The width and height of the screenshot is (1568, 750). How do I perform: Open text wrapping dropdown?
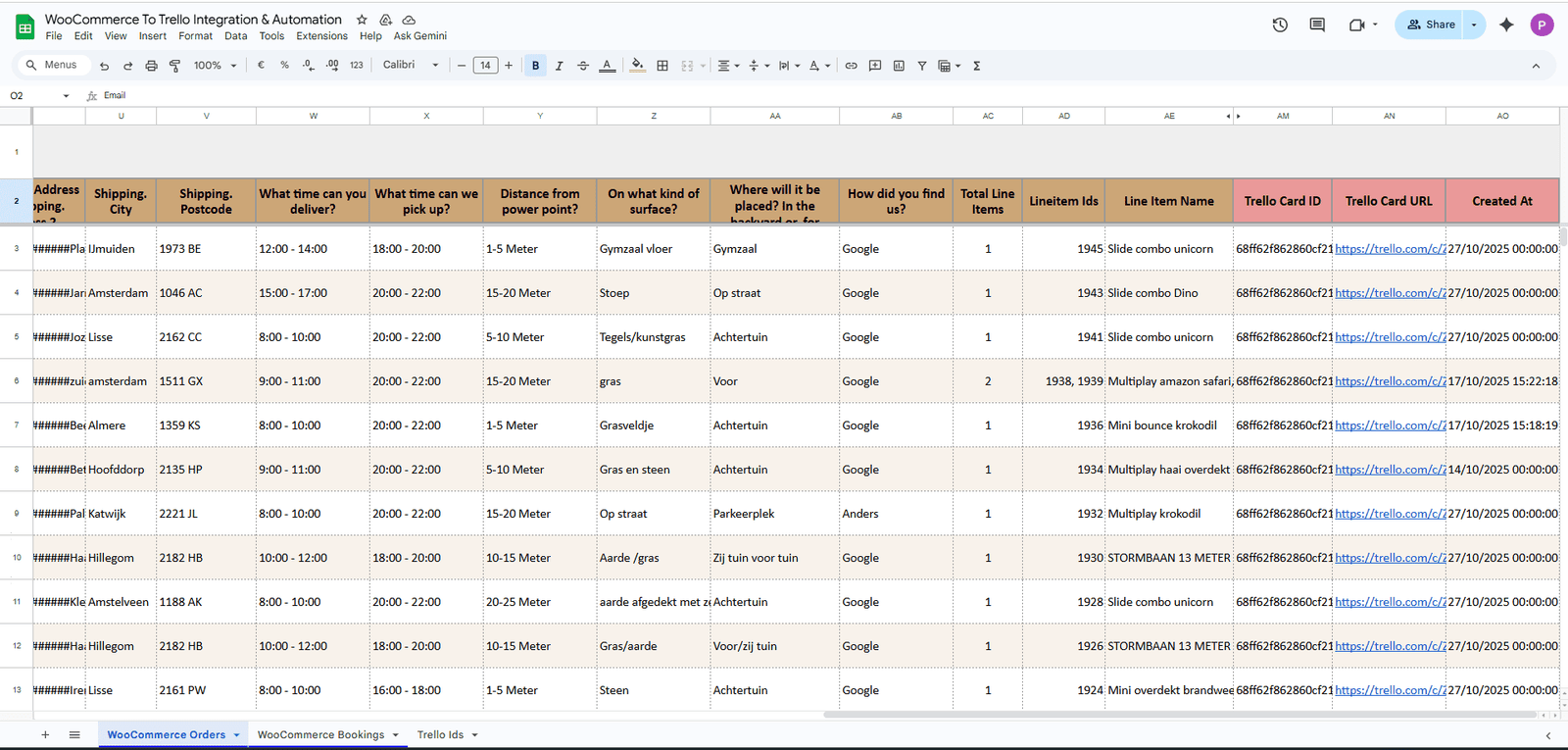click(789, 66)
